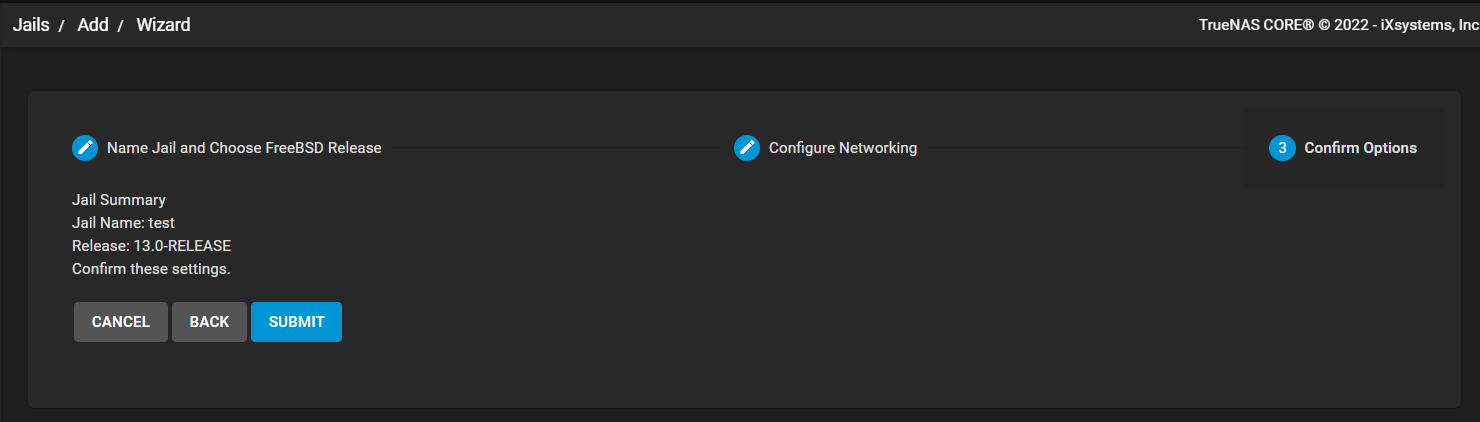Select the step 3 number circle
Image resolution: width=1480 pixels, height=422 pixels.
point(1282,148)
